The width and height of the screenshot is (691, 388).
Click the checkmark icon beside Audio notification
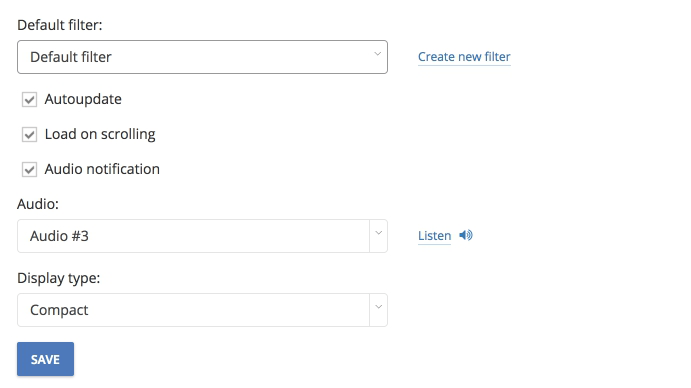[x=30, y=169]
